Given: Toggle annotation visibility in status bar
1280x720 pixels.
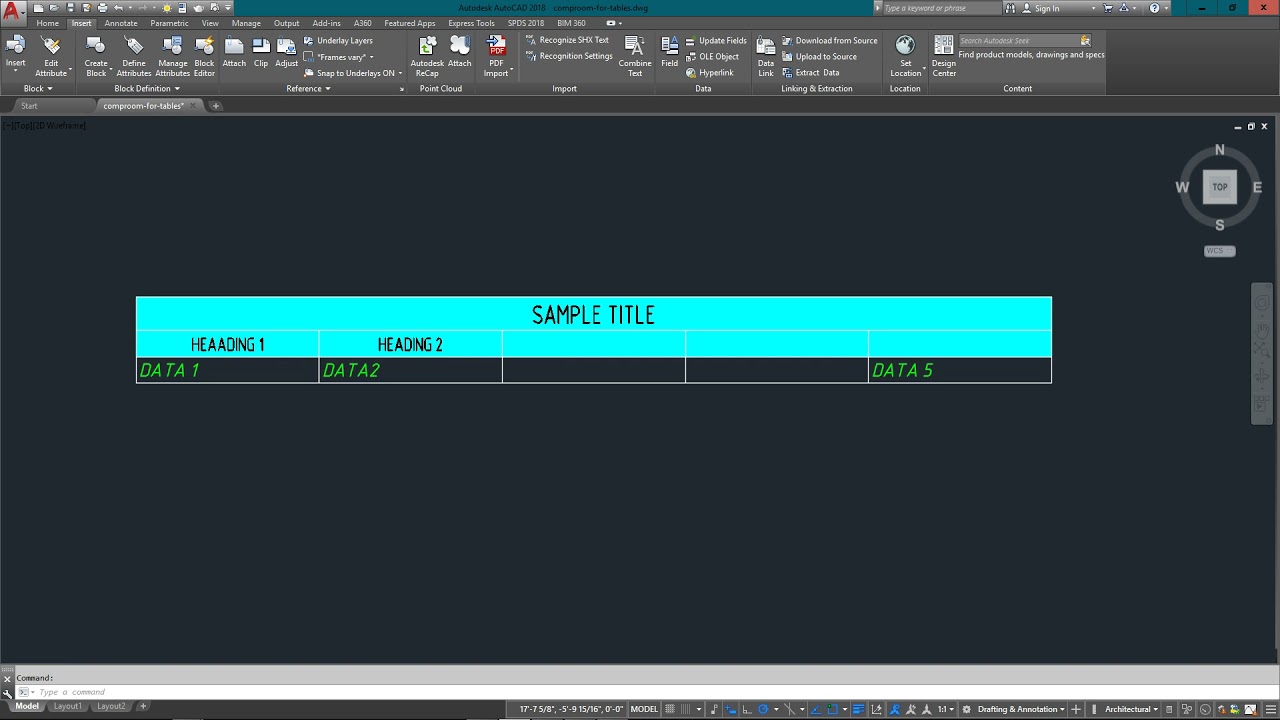Looking at the screenshot, I should pos(895,709).
